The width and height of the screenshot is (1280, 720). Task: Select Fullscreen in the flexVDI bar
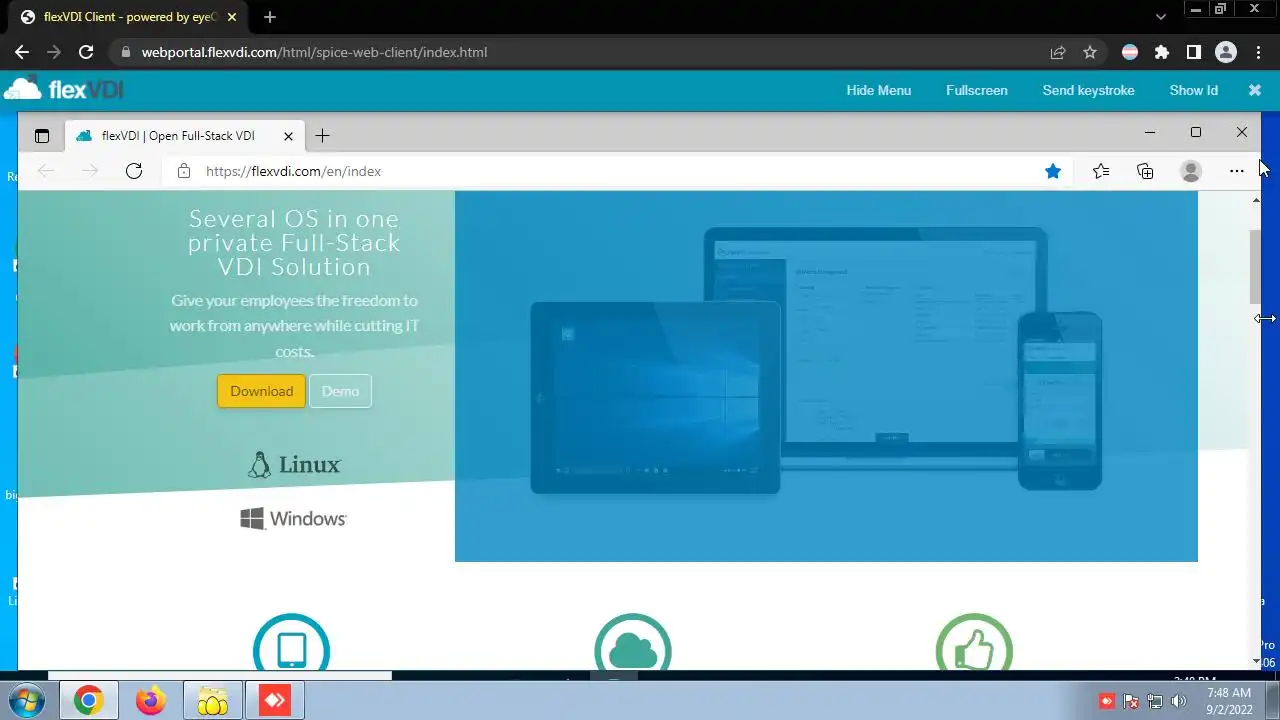point(977,90)
